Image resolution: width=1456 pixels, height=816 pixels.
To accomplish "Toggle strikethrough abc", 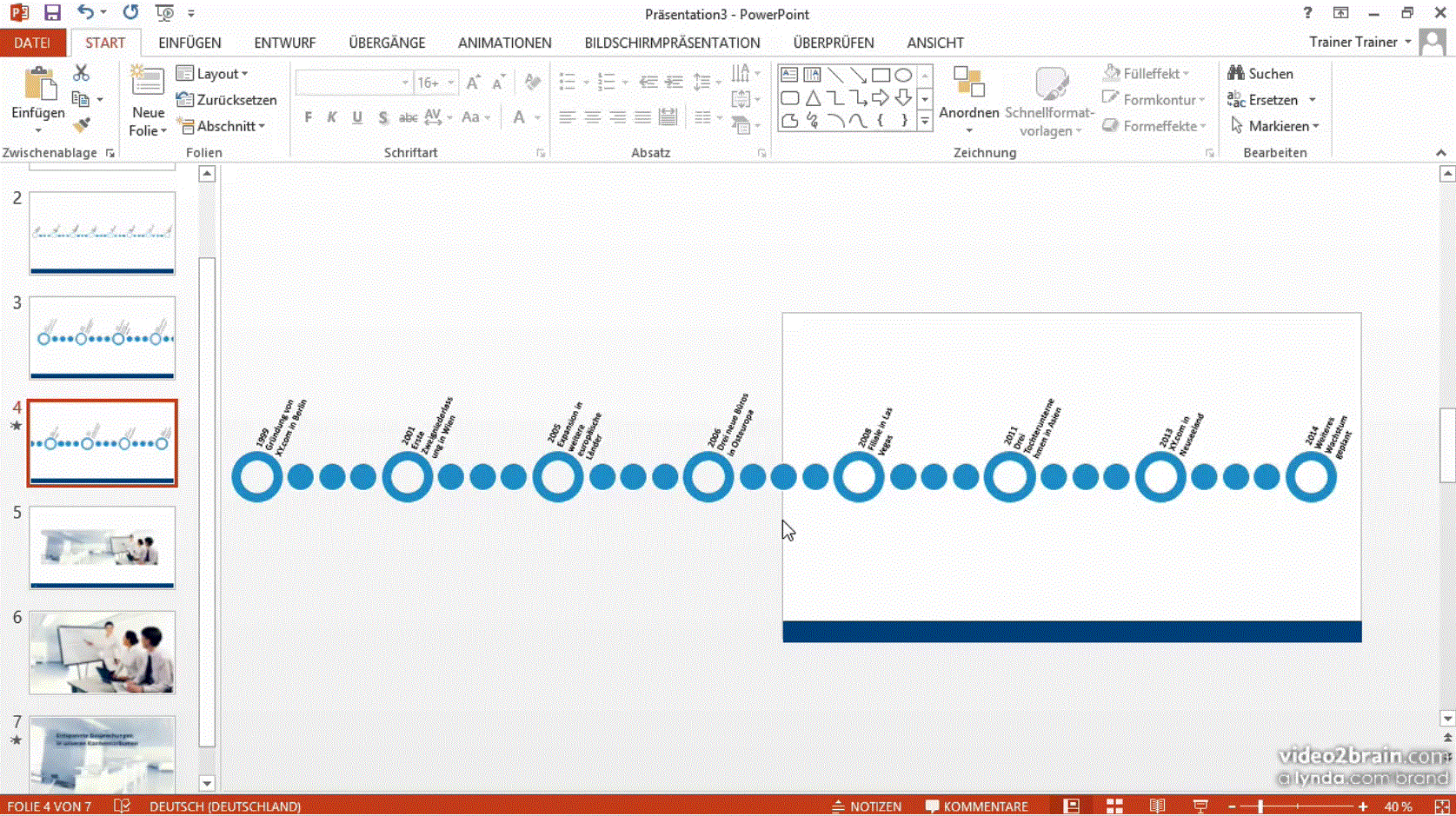I will (408, 117).
